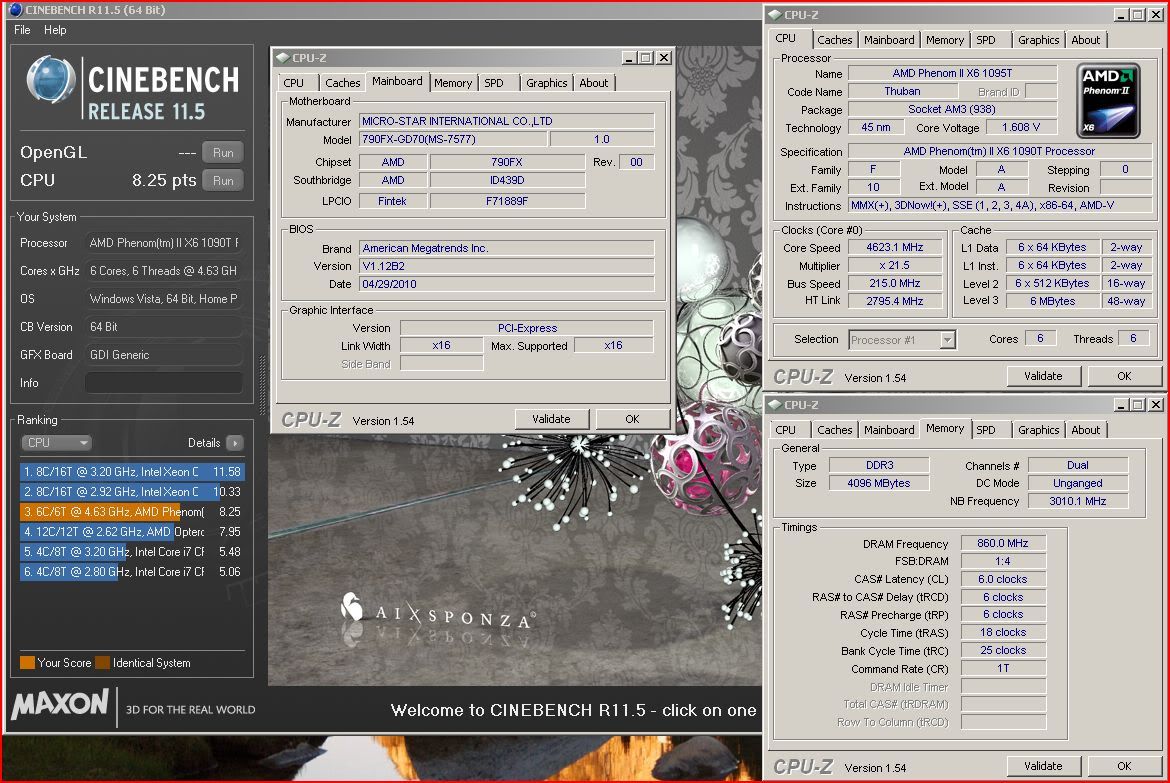Open the About tab in the Mainboard window

[594, 83]
